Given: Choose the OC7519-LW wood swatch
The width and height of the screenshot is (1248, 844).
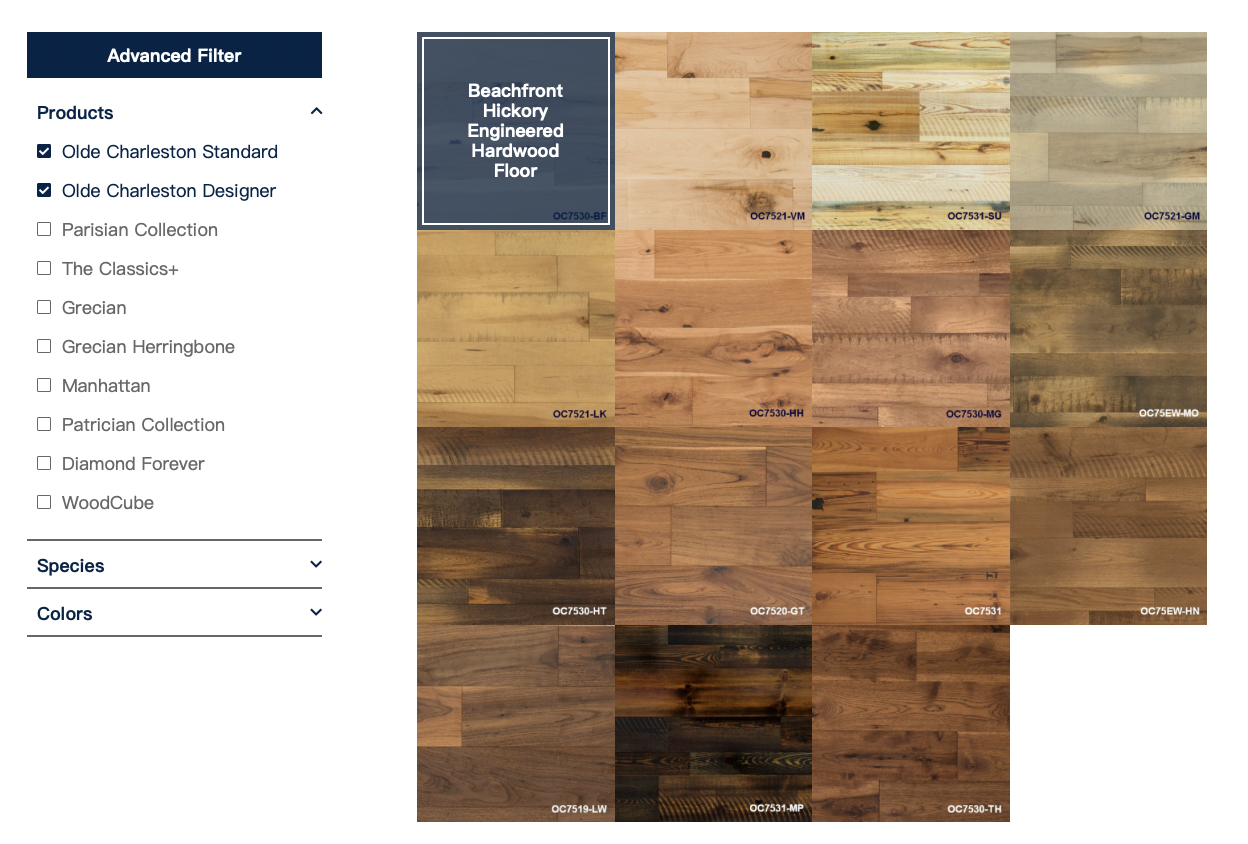Looking at the screenshot, I should coord(515,723).
